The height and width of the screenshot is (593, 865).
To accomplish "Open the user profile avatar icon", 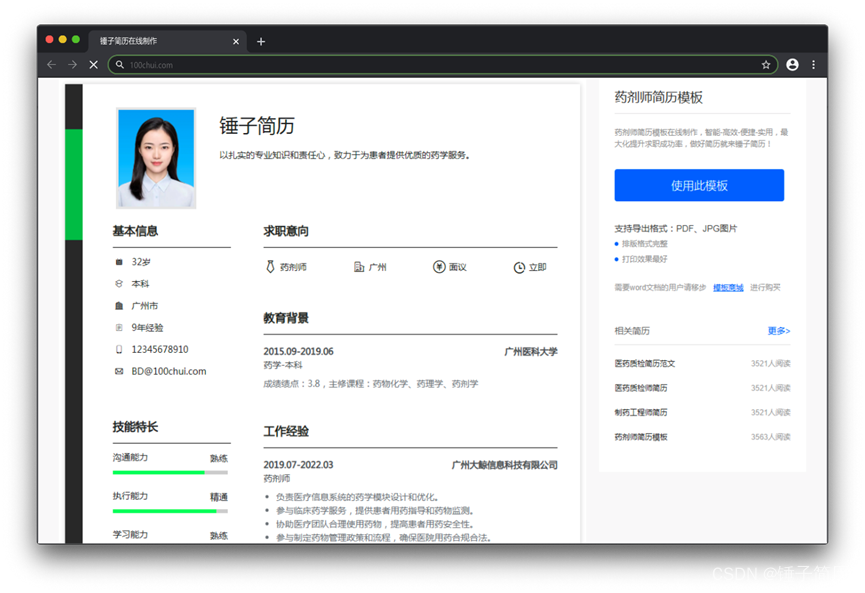I will 792,65.
